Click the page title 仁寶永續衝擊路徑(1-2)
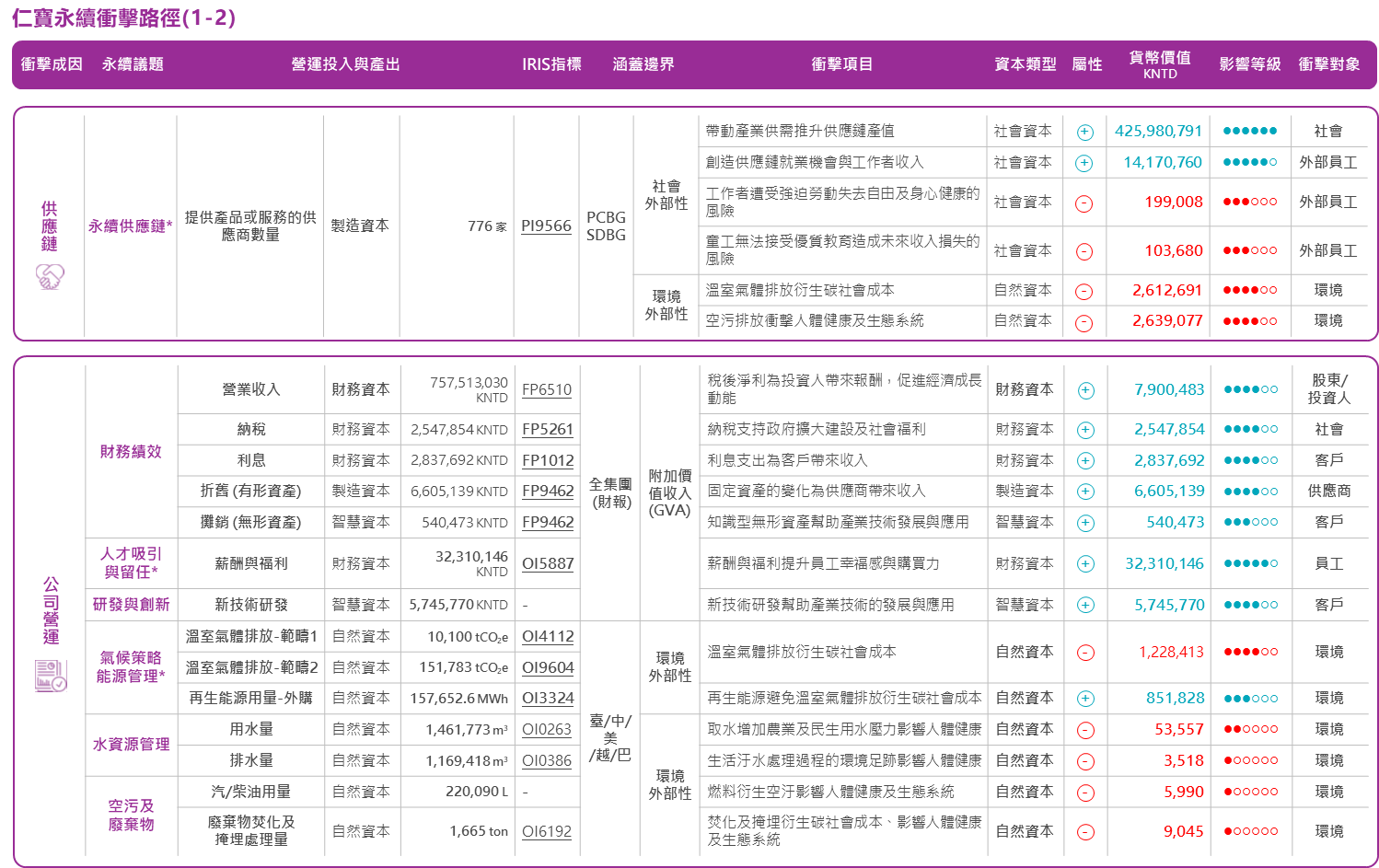This screenshot has width=1379, height=868. (123, 17)
